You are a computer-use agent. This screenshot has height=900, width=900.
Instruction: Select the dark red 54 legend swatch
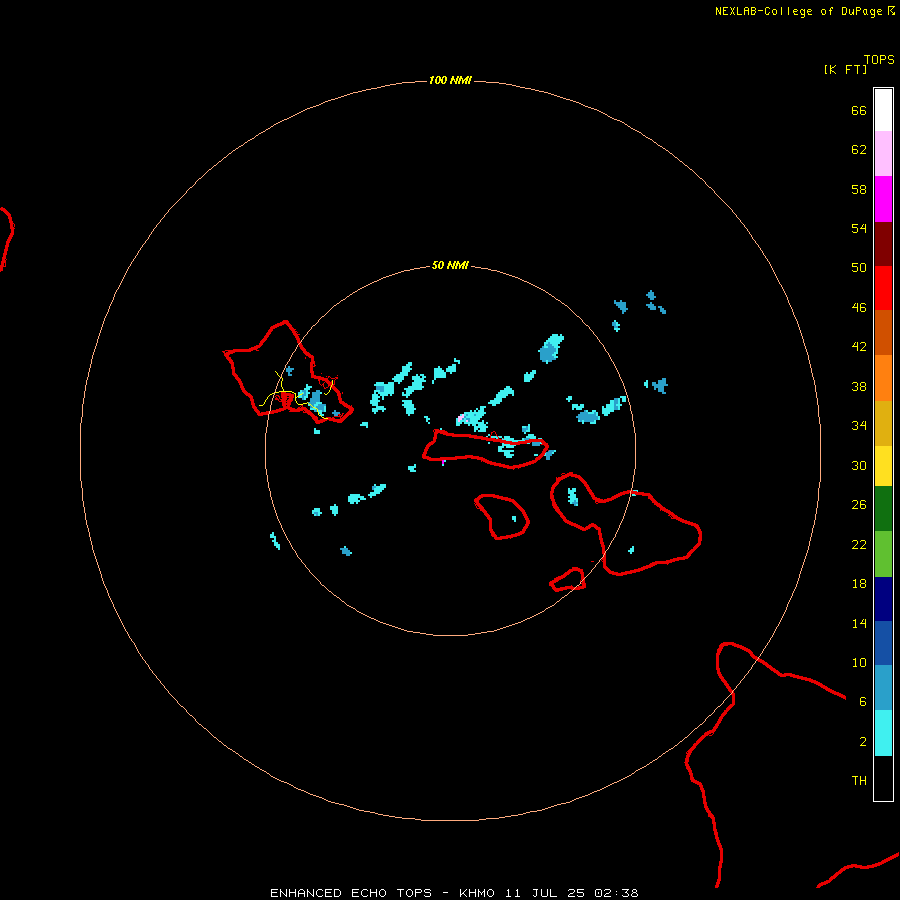[883, 244]
